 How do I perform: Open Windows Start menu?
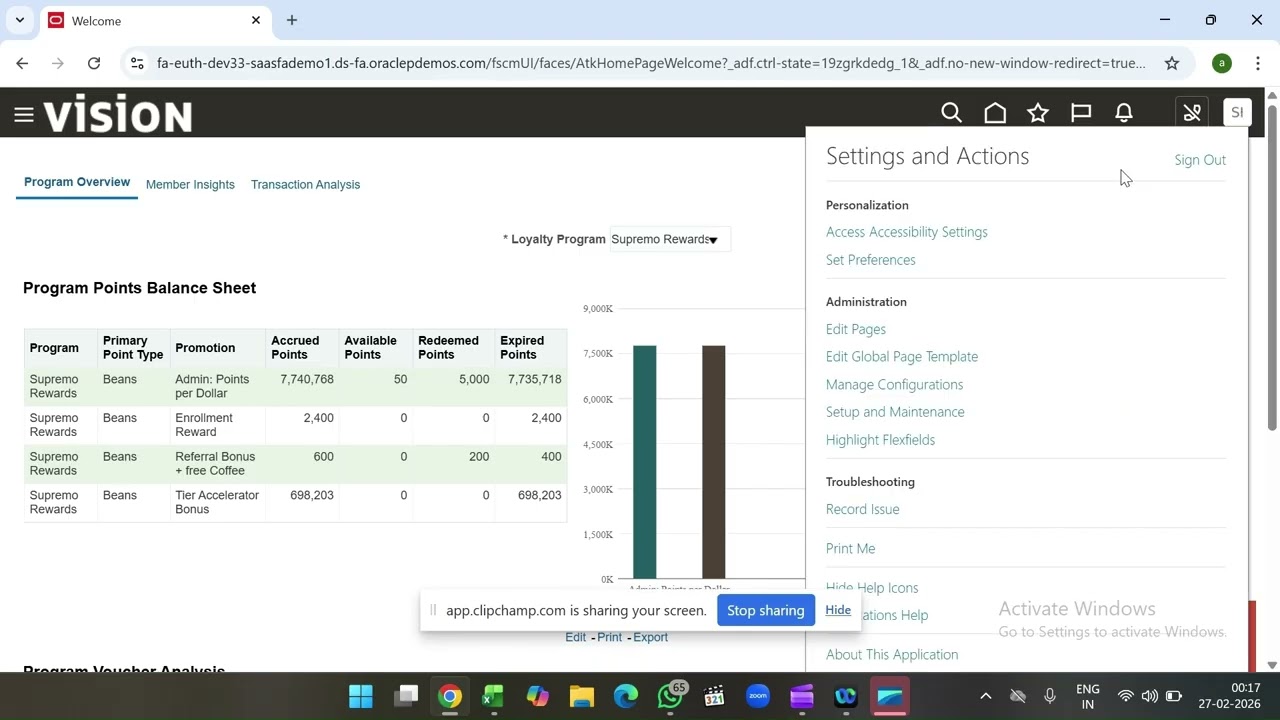[x=361, y=696]
